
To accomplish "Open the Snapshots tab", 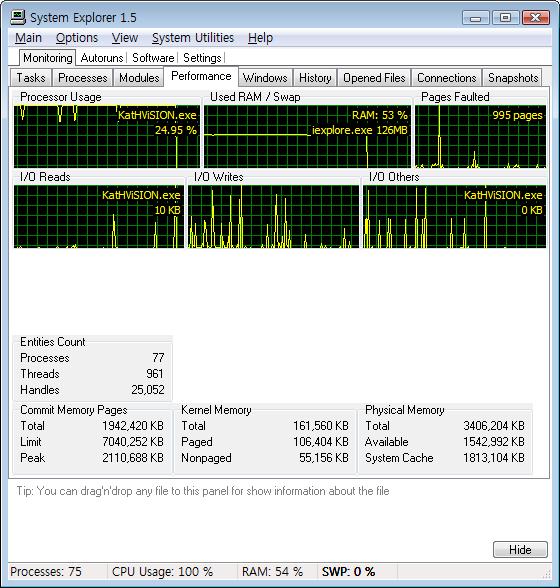I will tap(513, 78).
